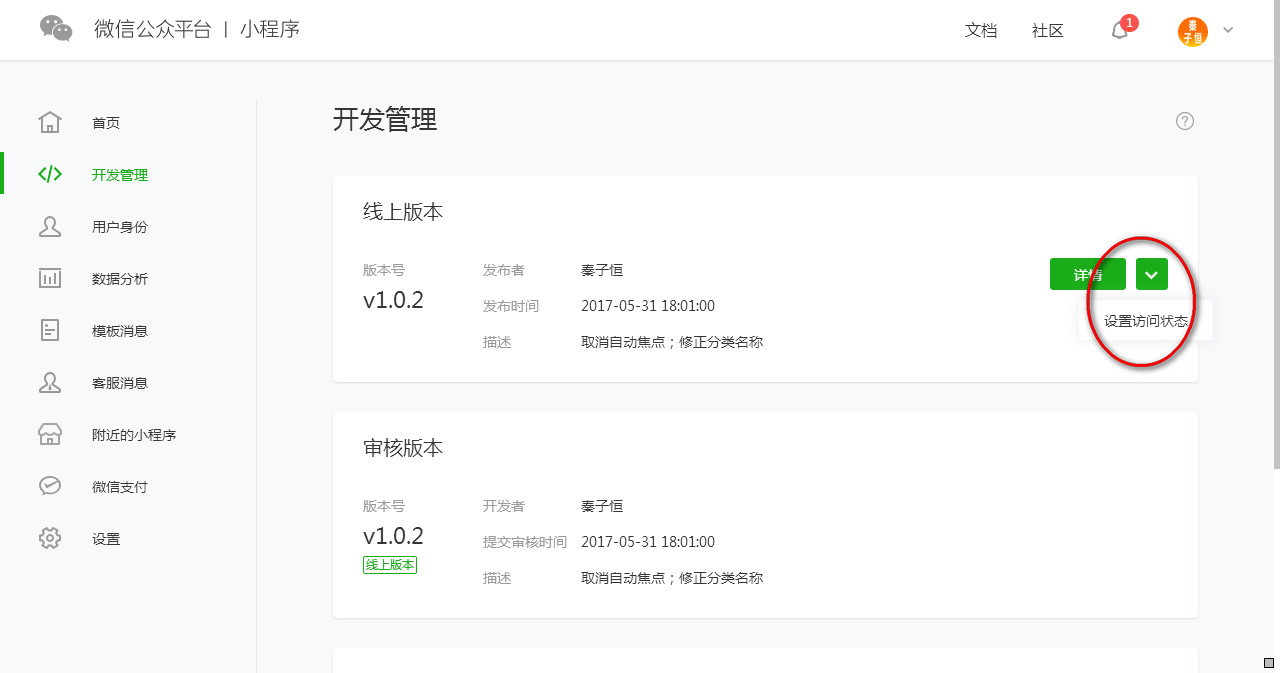Image resolution: width=1280 pixels, height=673 pixels.
Task: Open 客服消息 menu item
Action: (120, 383)
